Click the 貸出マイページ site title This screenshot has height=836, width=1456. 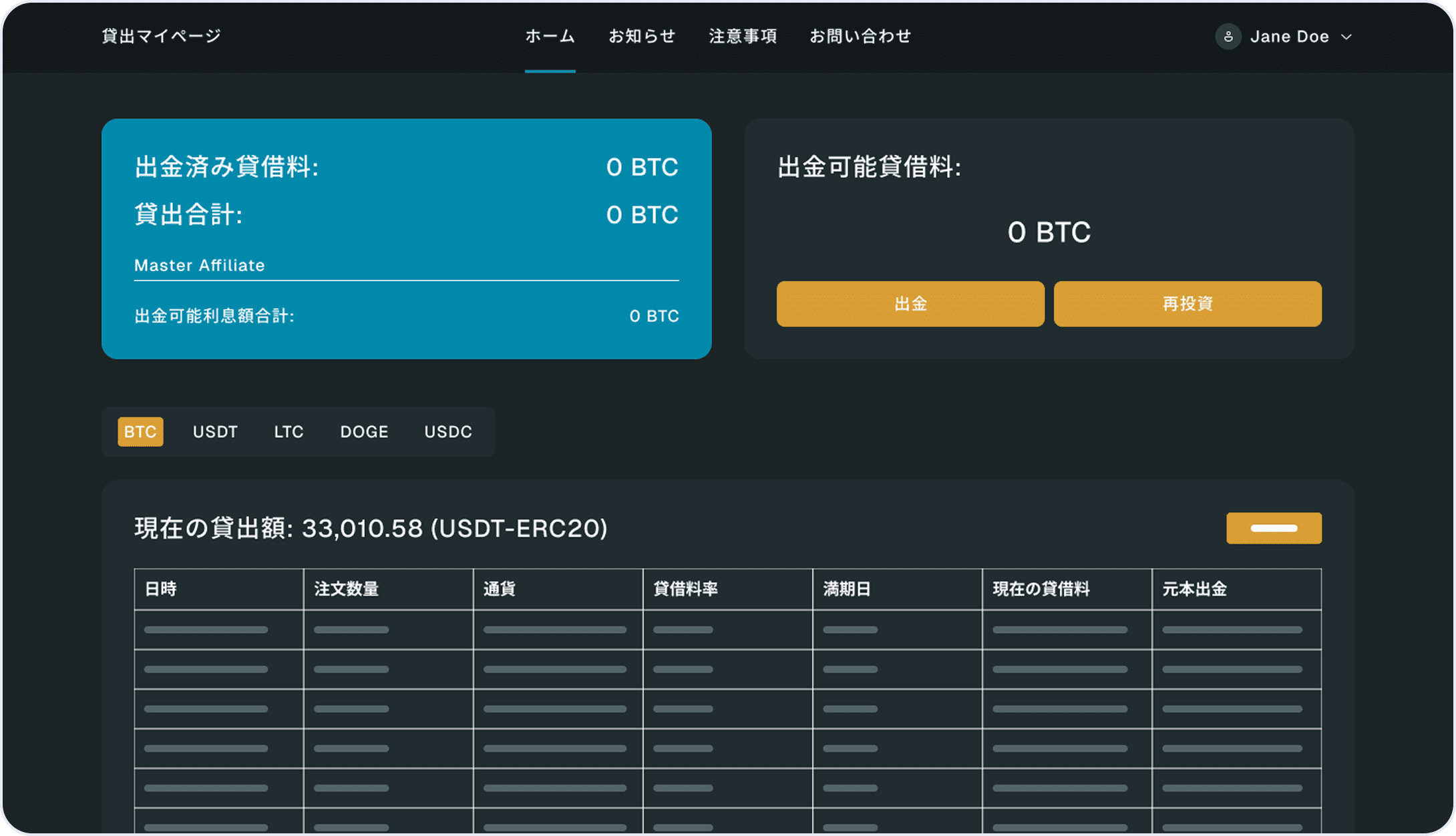(x=161, y=36)
